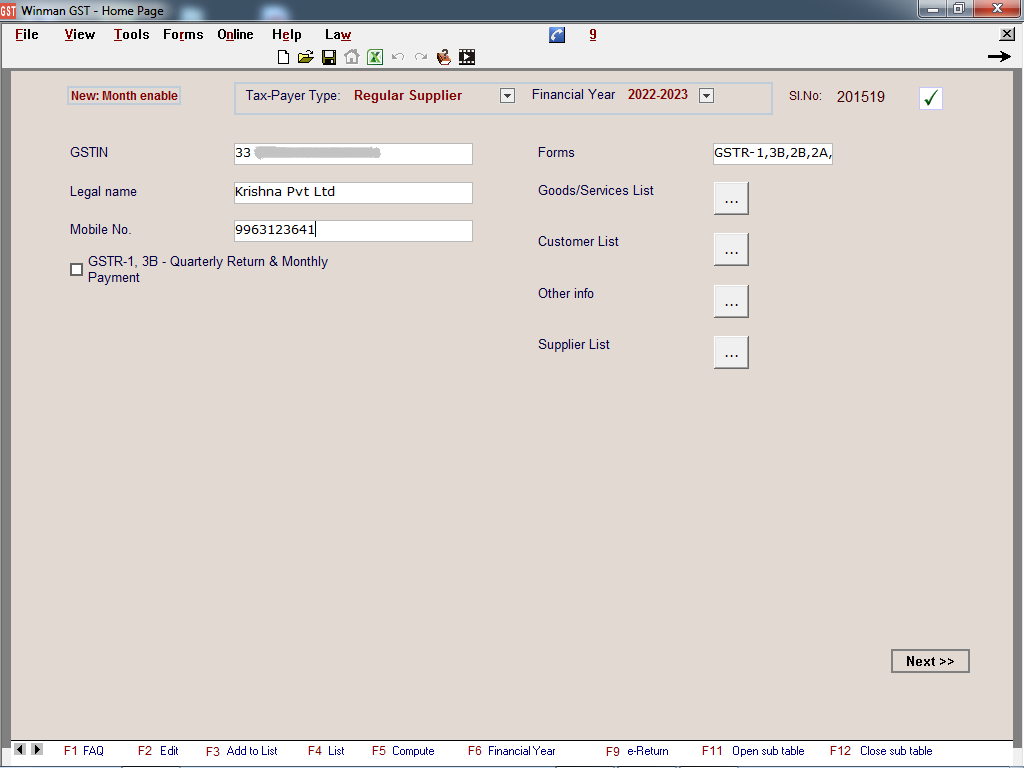Click the Excel icon in toolbar
Screen dimensions: 1024x768
click(x=375, y=58)
